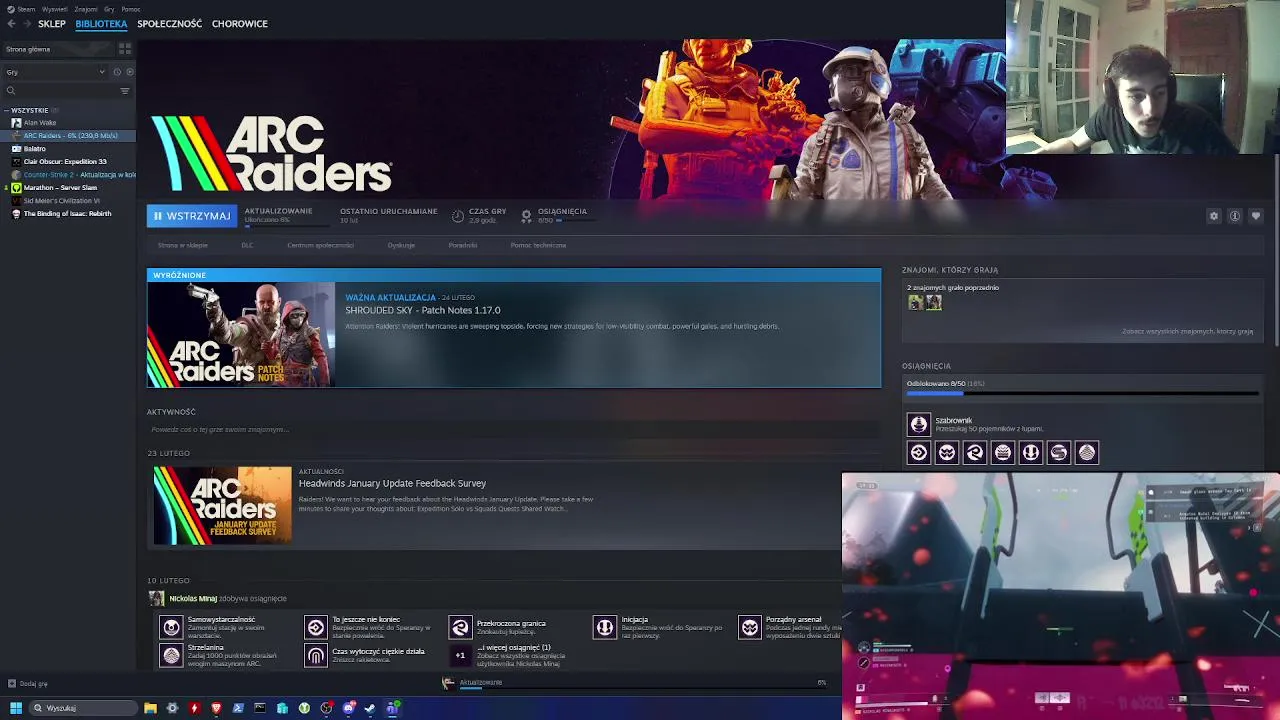Screen dimensions: 1280x720
Task: Open the CHOROWICE profile tab
Action: [x=239, y=23]
